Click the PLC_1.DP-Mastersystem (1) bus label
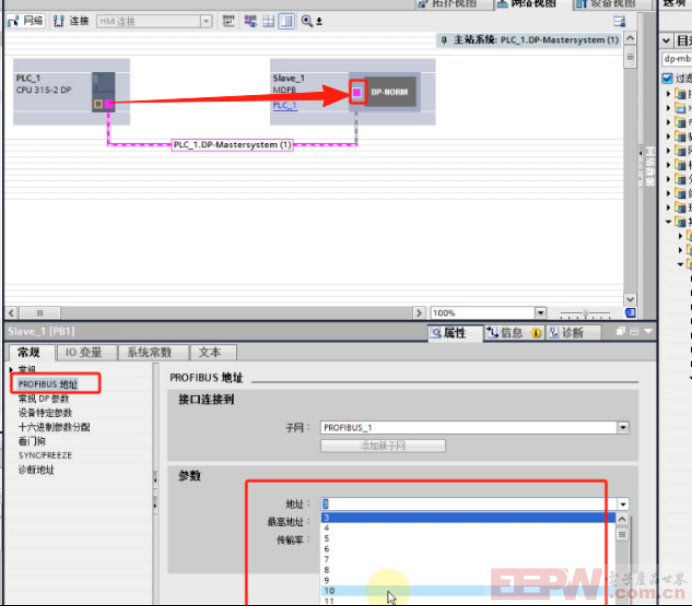Image resolution: width=692 pixels, height=606 pixels. (232, 145)
